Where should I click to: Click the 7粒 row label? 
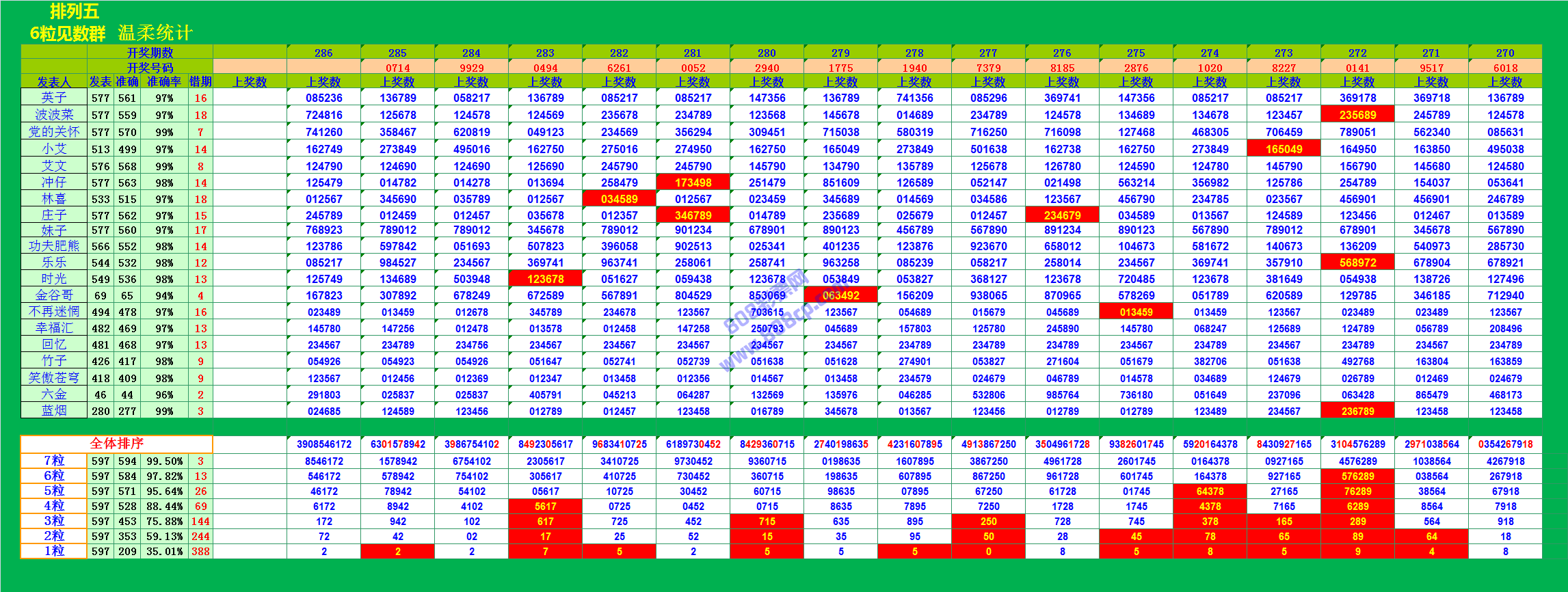(x=54, y=461)
